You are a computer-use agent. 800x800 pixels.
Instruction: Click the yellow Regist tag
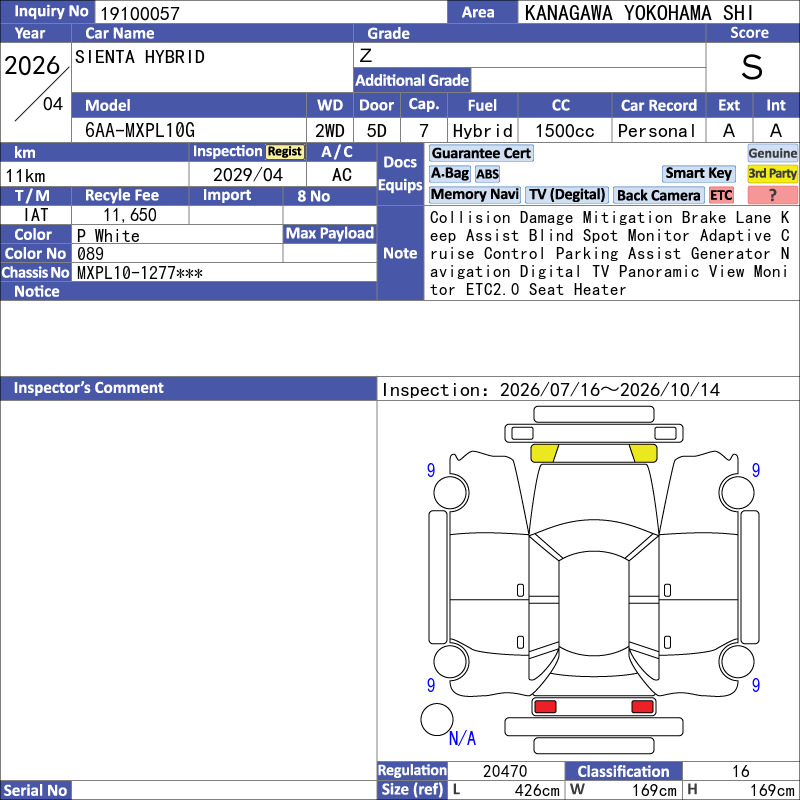coord(285,152)
